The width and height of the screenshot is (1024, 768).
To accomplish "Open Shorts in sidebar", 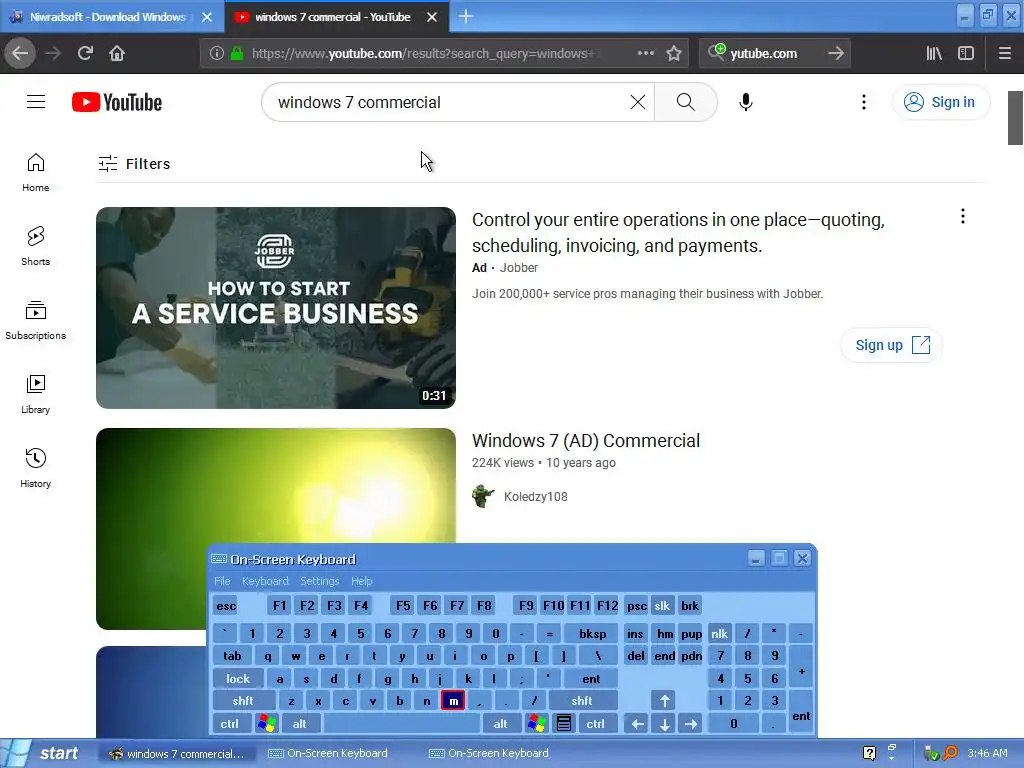I will 35,246.
